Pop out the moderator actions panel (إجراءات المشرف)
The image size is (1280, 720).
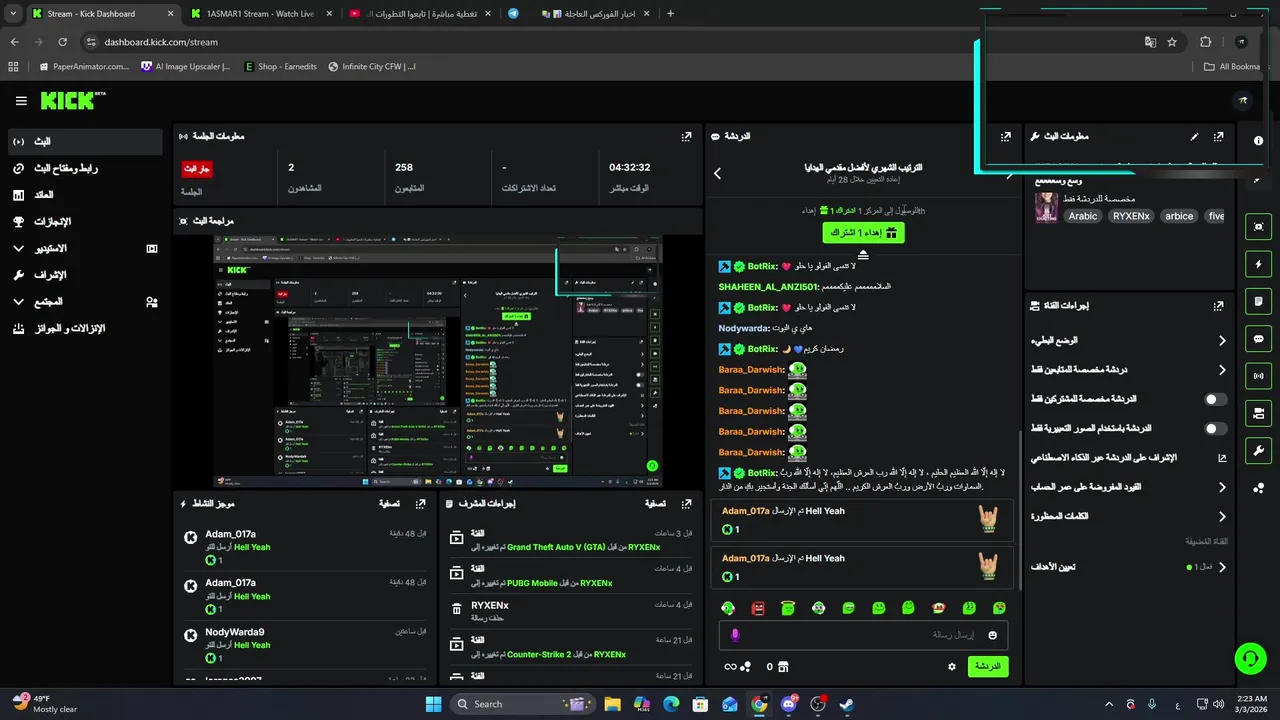coord(686,504)
